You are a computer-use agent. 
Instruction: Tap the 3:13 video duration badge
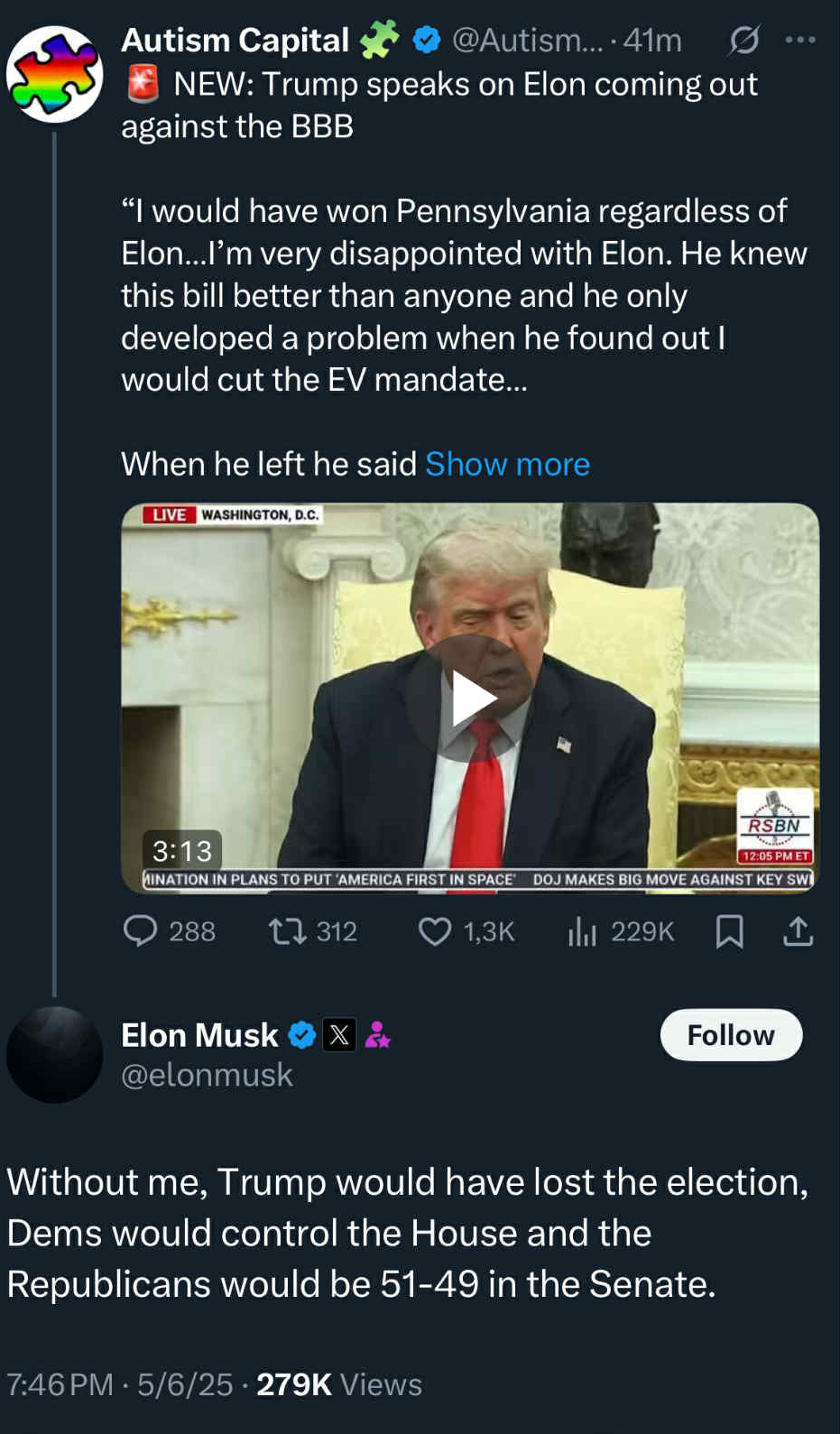point(182,850)
